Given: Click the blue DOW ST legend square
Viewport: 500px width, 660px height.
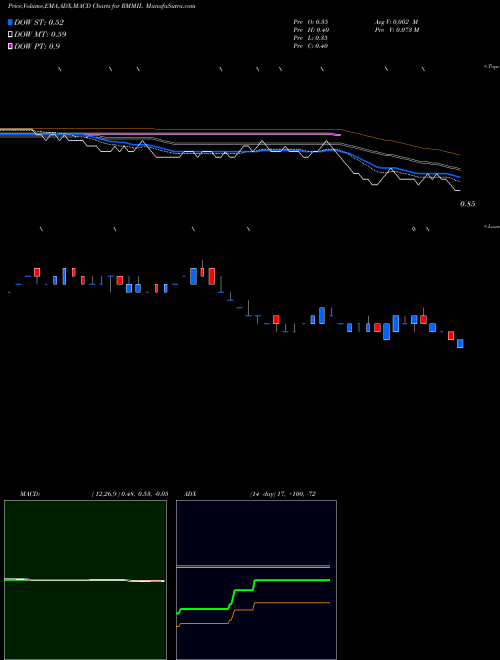Looking at the screenshot, I should click(x=10, y=22).
